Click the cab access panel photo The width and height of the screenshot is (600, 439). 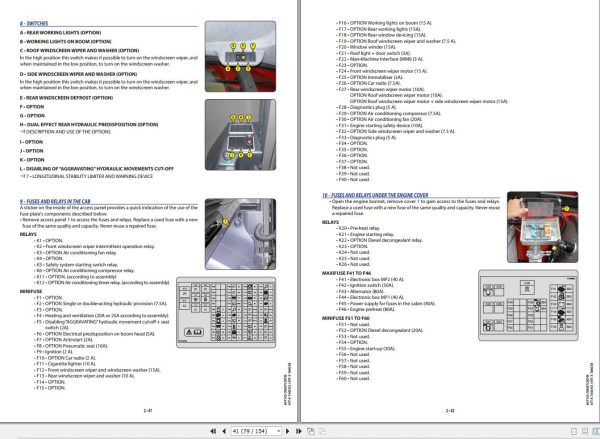[x=240, y=234]
